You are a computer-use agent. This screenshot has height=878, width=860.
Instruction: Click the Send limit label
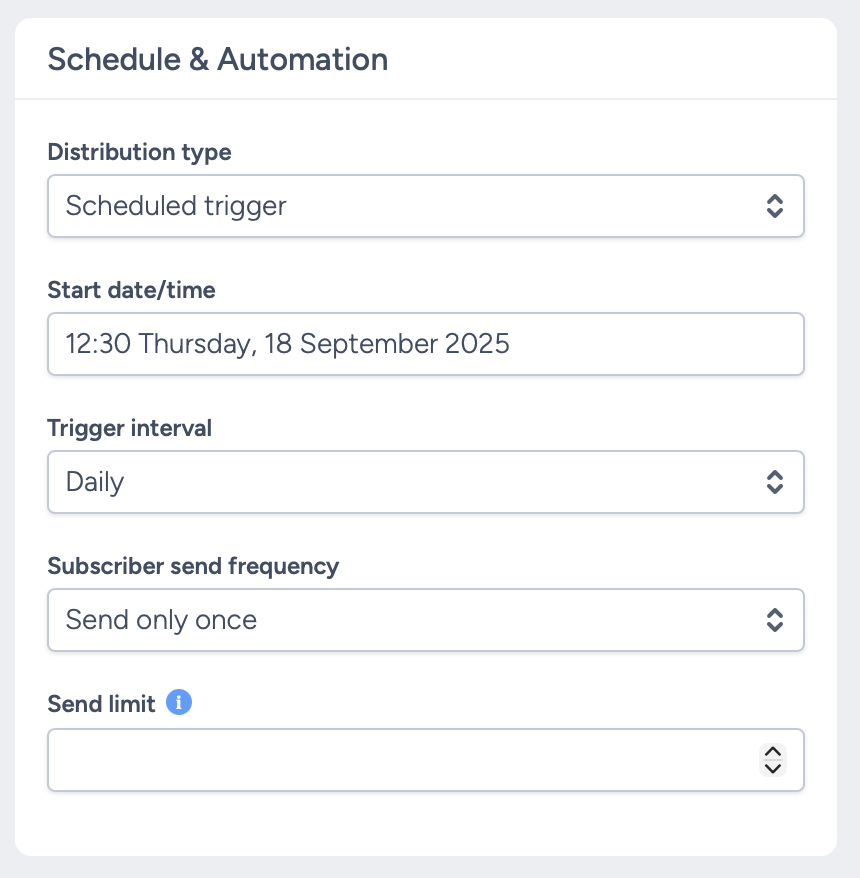tap(101, 703)
